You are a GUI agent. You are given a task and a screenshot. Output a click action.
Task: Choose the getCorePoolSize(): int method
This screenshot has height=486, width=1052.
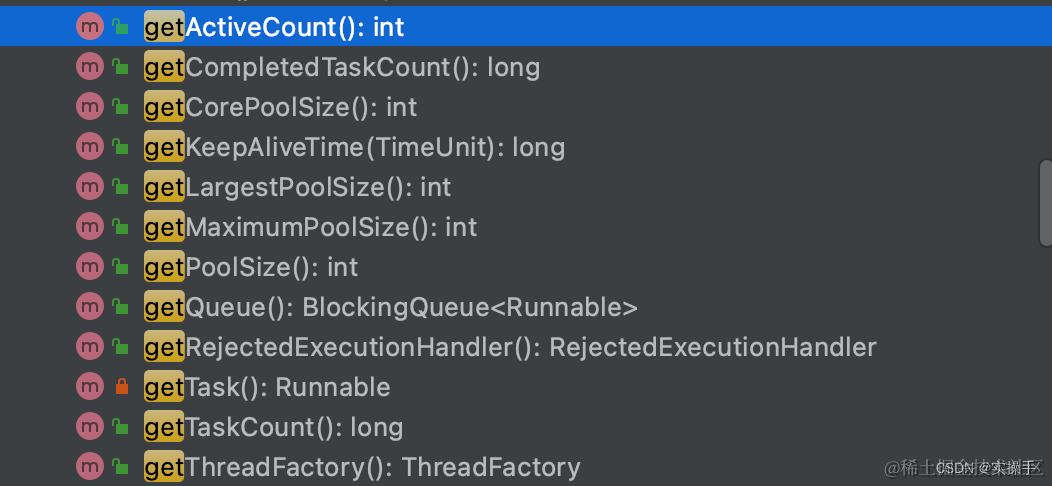pyautogui.click(x=281, y=107)
